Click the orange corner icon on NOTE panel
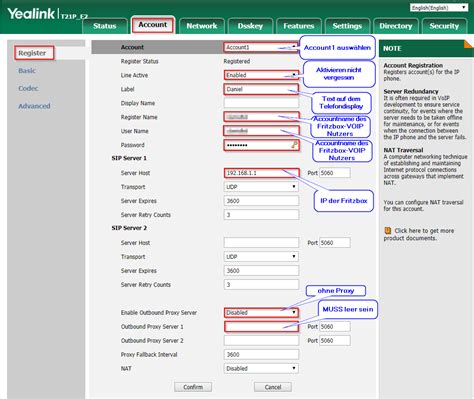 coord(469,44)
